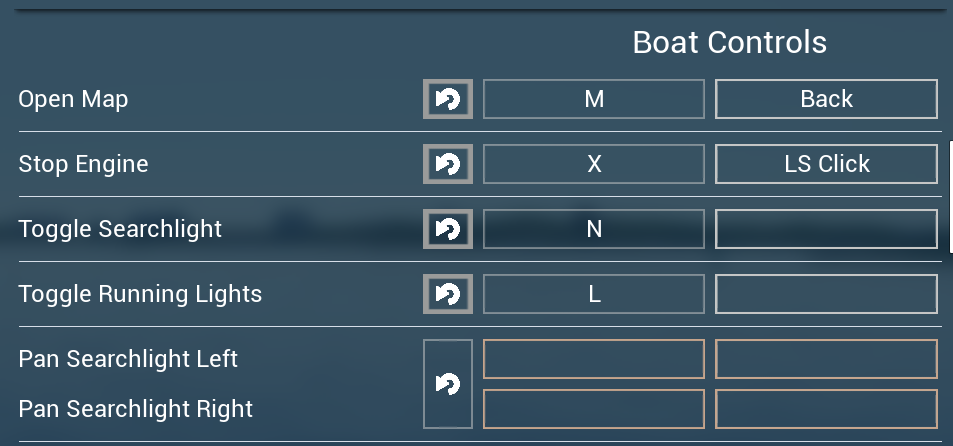Set controller binding for Pan Searchlight Right
Viewport: 953px width, 446px height.
coord(826,408)
